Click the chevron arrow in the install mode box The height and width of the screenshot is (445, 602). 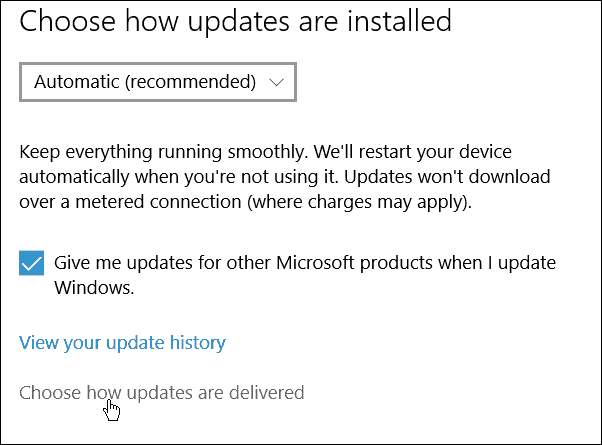[x=276, y=82]
